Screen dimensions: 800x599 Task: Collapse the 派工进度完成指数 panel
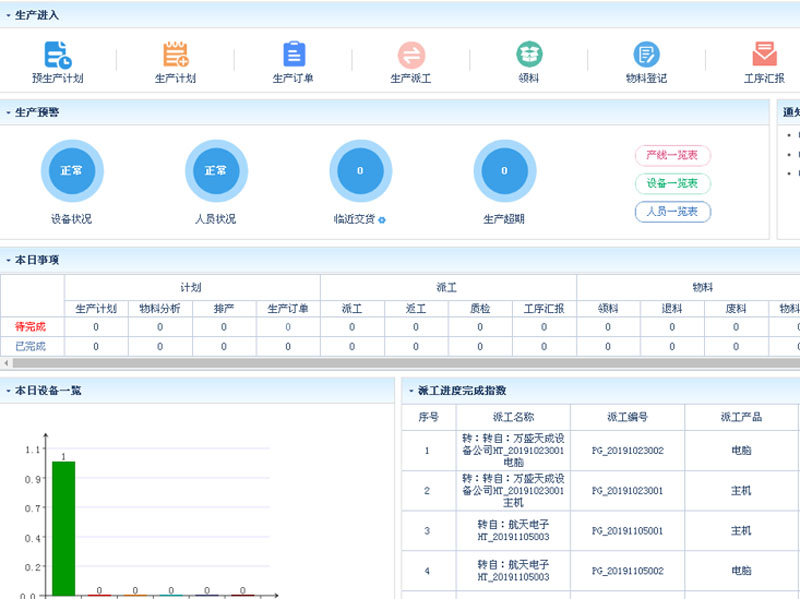pos(410,390)
